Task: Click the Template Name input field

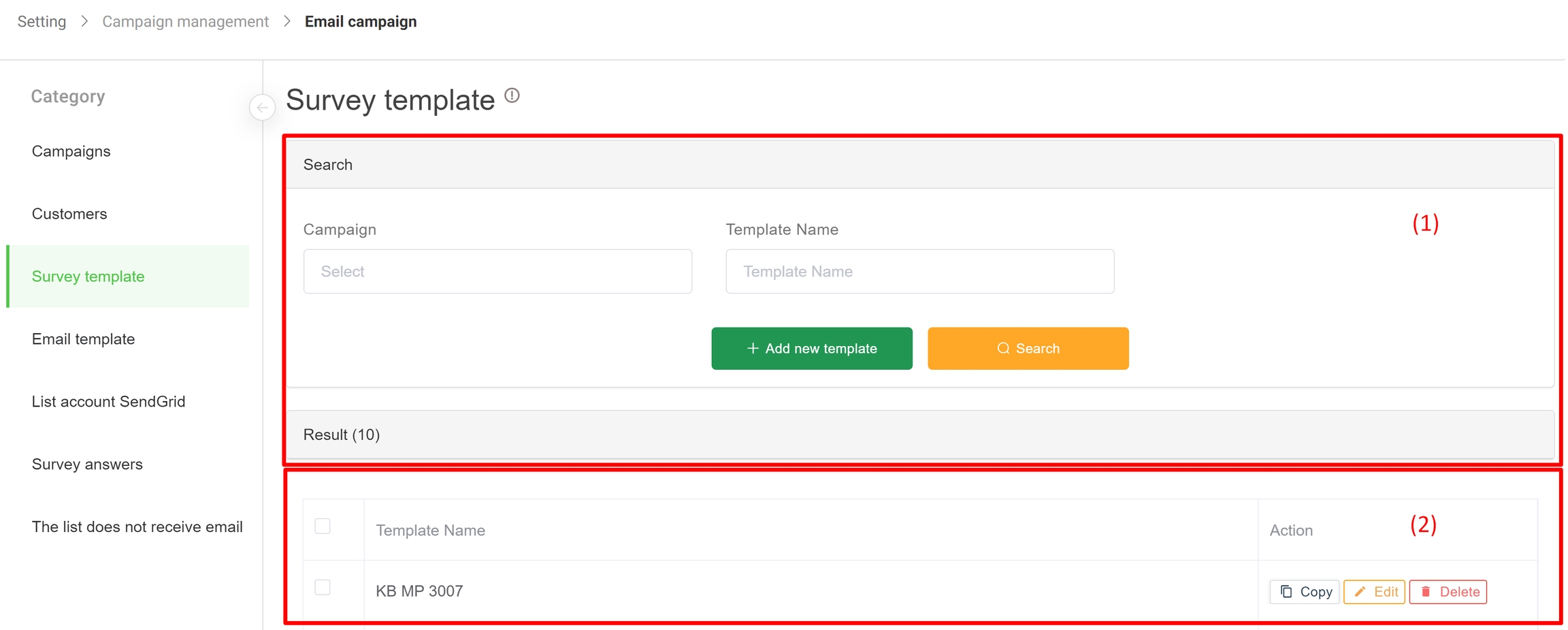Action: pos(919,272)
